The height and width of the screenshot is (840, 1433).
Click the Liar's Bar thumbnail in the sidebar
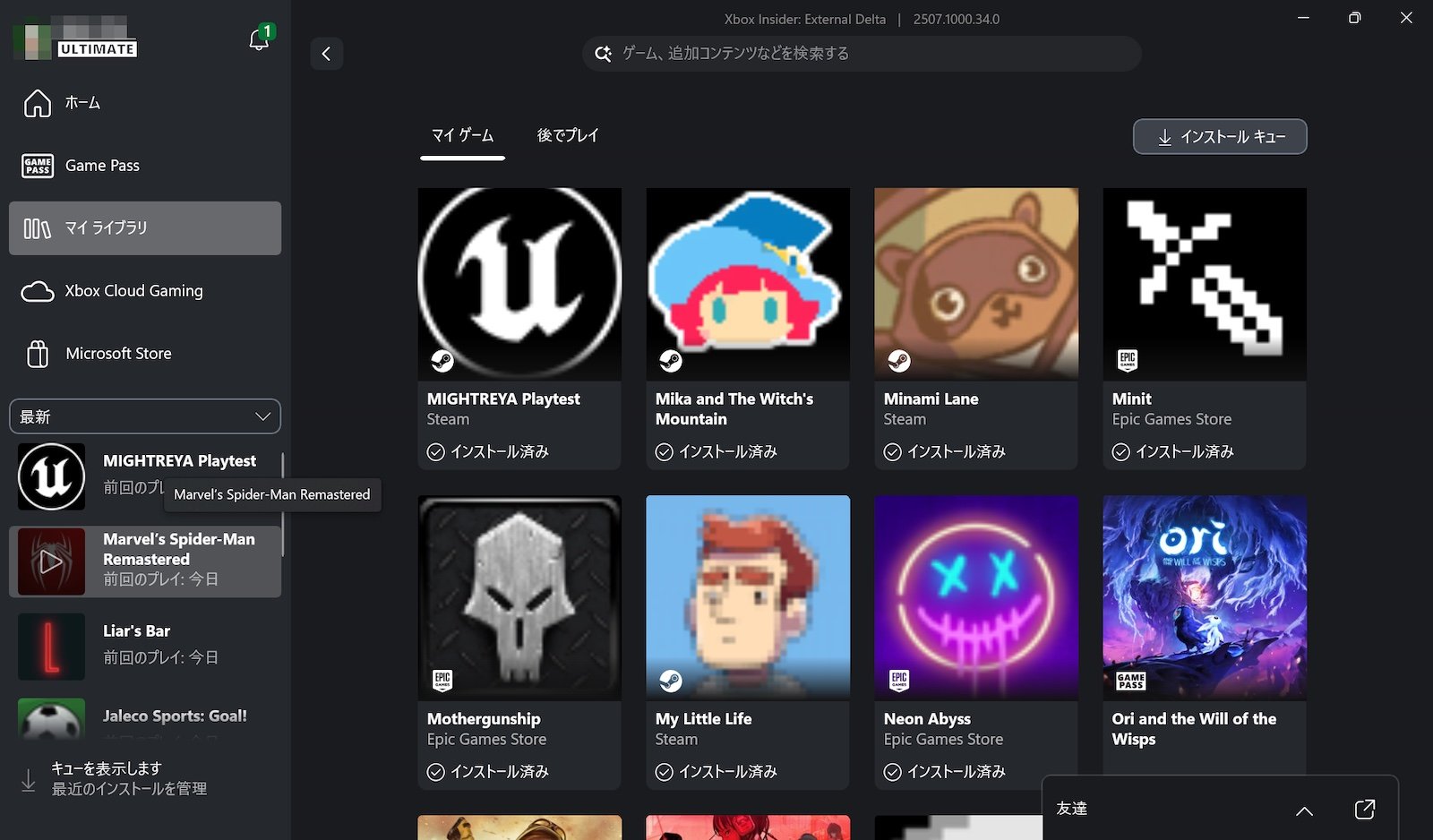(51, 646)
